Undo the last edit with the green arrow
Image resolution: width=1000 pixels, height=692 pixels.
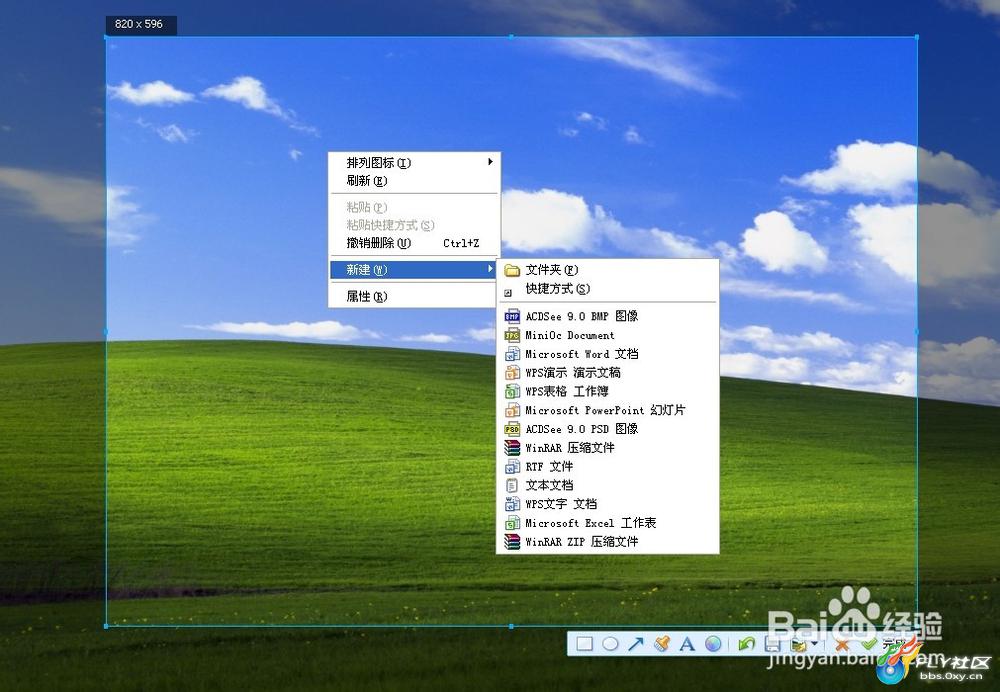pyautogui.click(x=746, y=644)
